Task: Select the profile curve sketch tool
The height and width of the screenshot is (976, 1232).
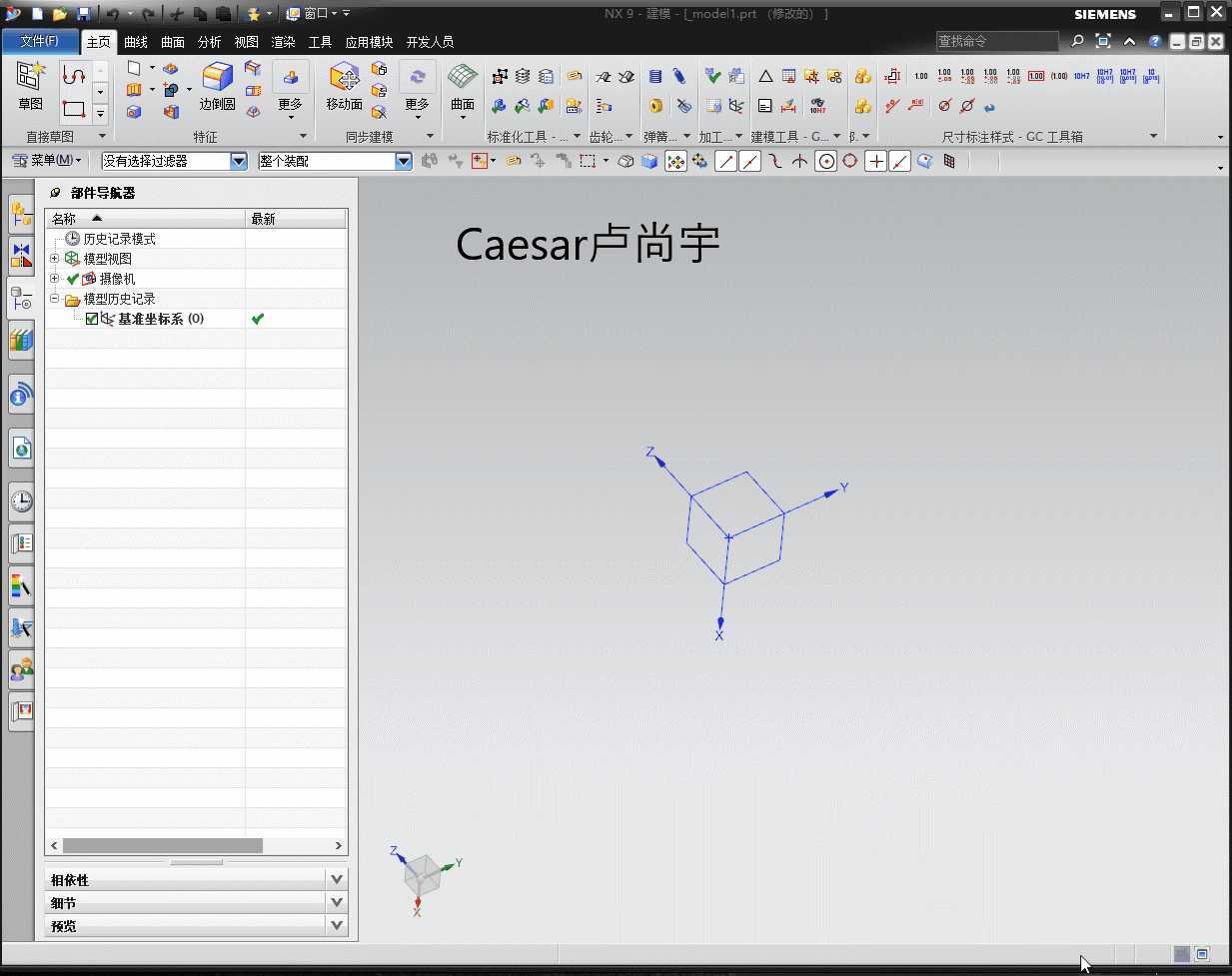Action: tap(73, 76)
